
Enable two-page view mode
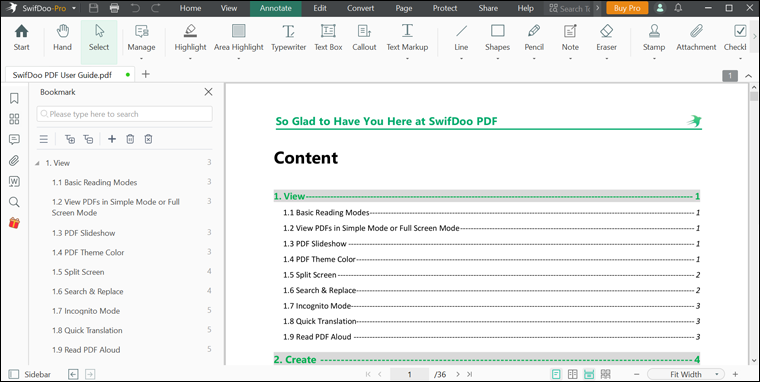pos(572,374)
